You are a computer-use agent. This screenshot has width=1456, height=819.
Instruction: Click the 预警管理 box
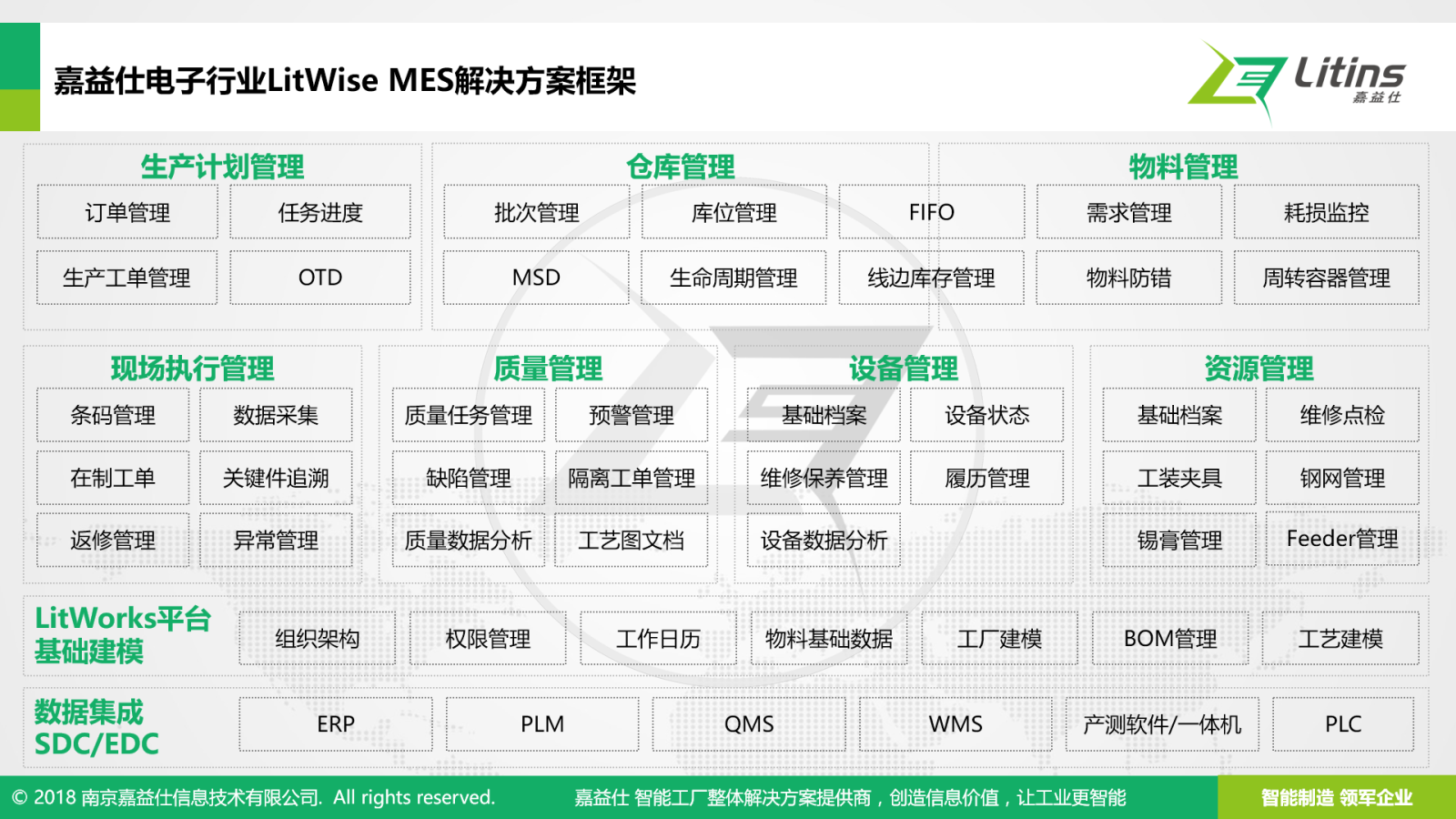pos(632,415)
